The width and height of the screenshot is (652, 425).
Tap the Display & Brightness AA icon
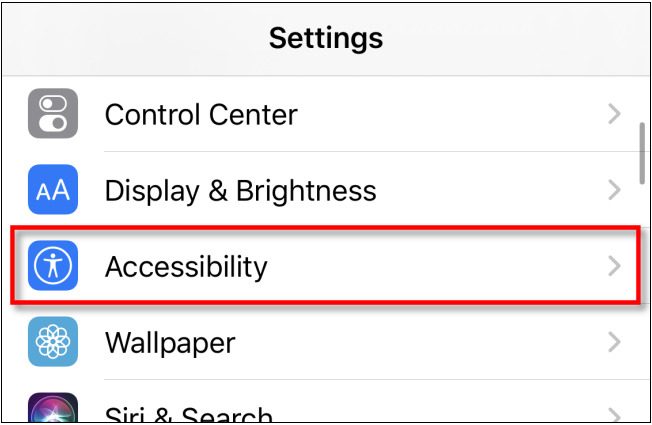(52, 190)
